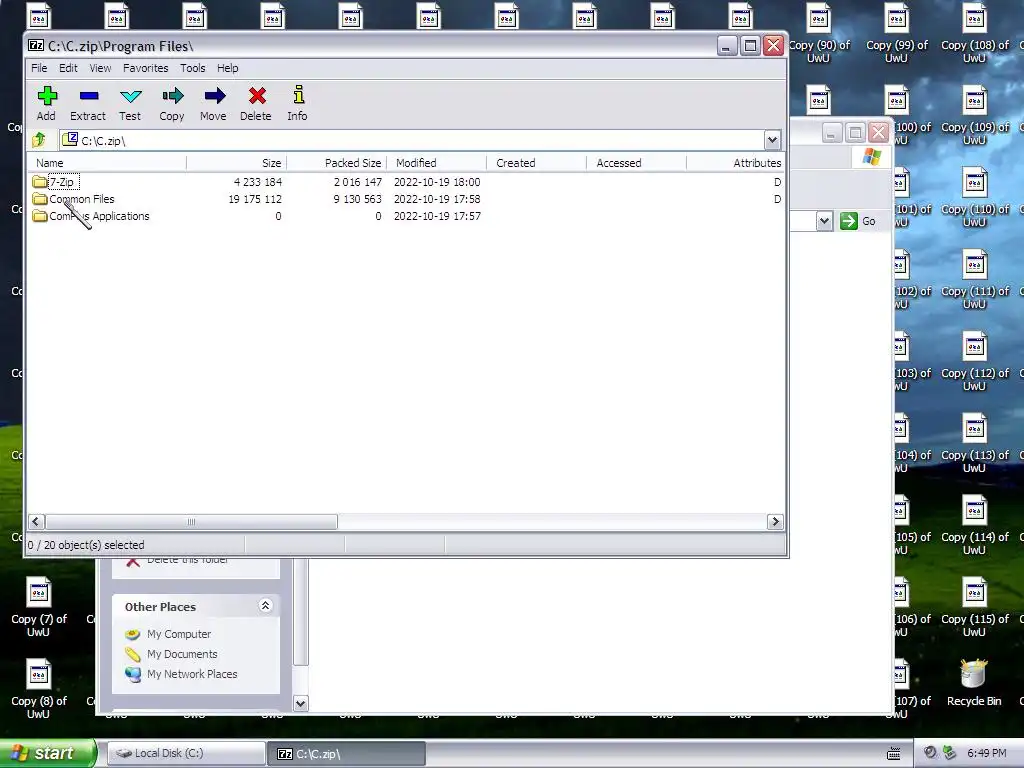
Task: Sort by Attributes column header
Action: tap(735, 163)
